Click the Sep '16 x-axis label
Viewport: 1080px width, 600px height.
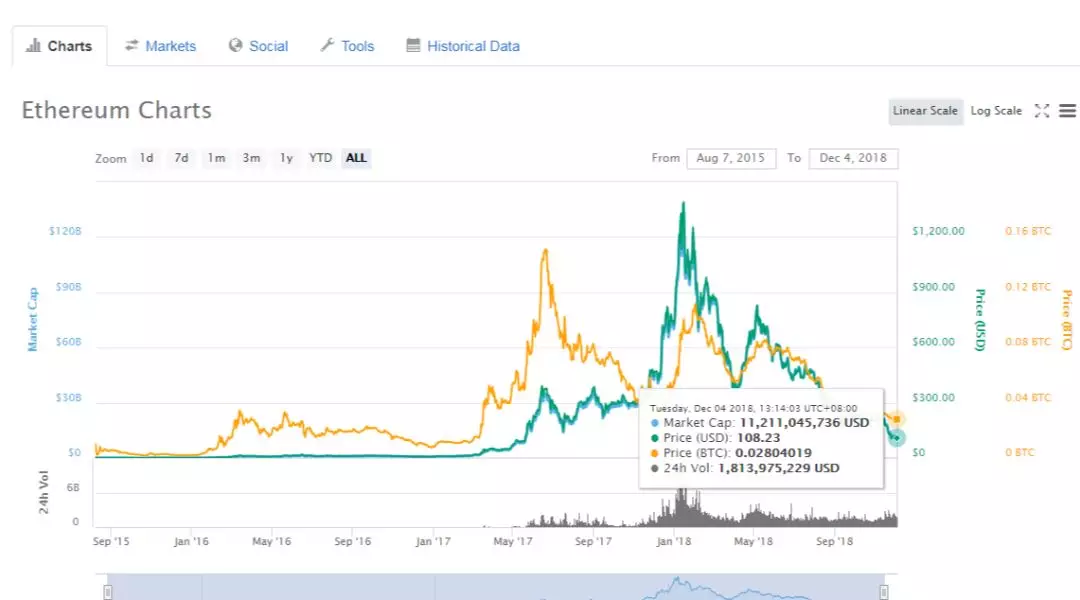tap(353, 541)
